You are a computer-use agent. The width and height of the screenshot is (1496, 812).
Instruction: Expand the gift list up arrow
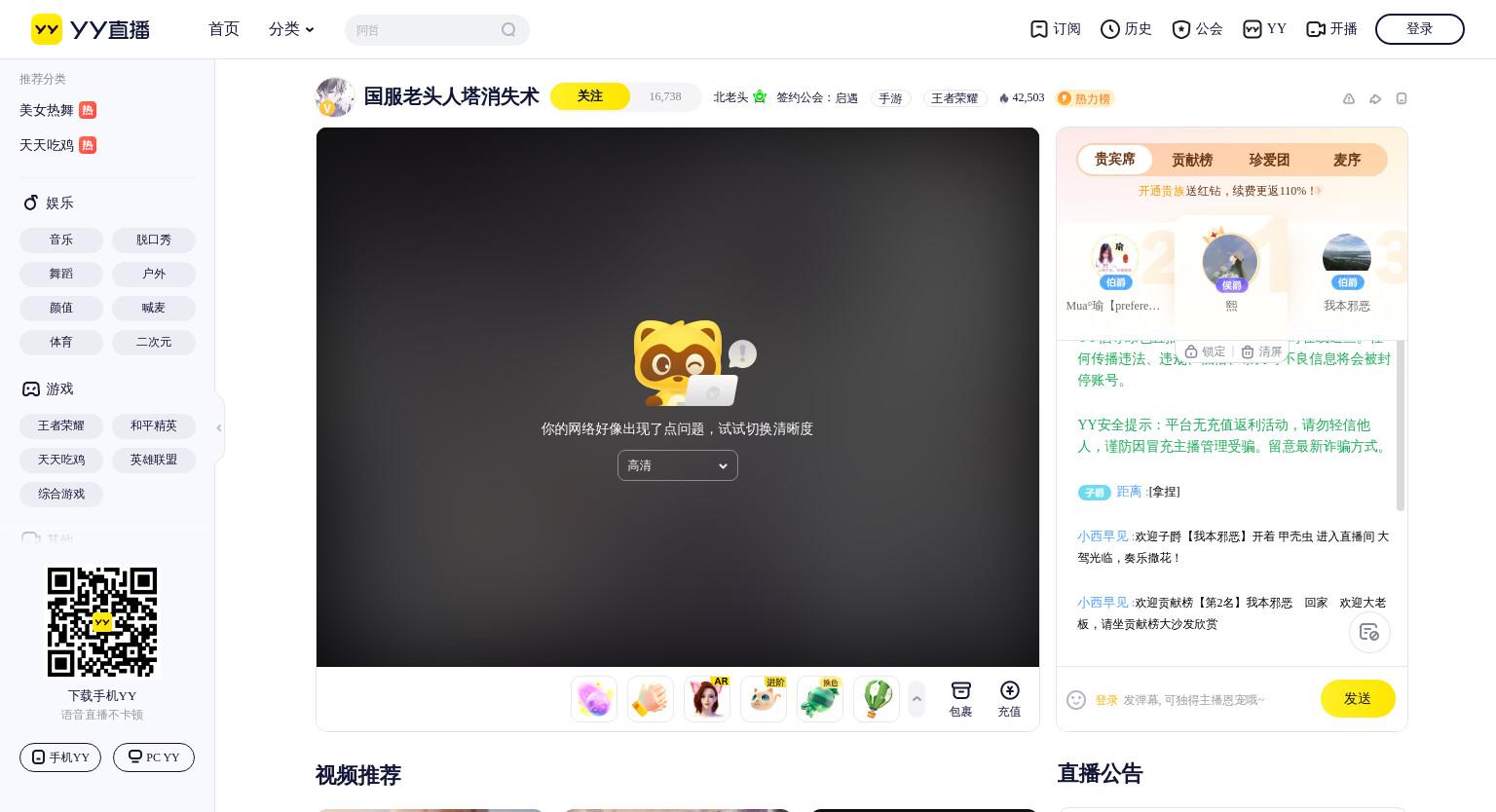coord(916,699)
